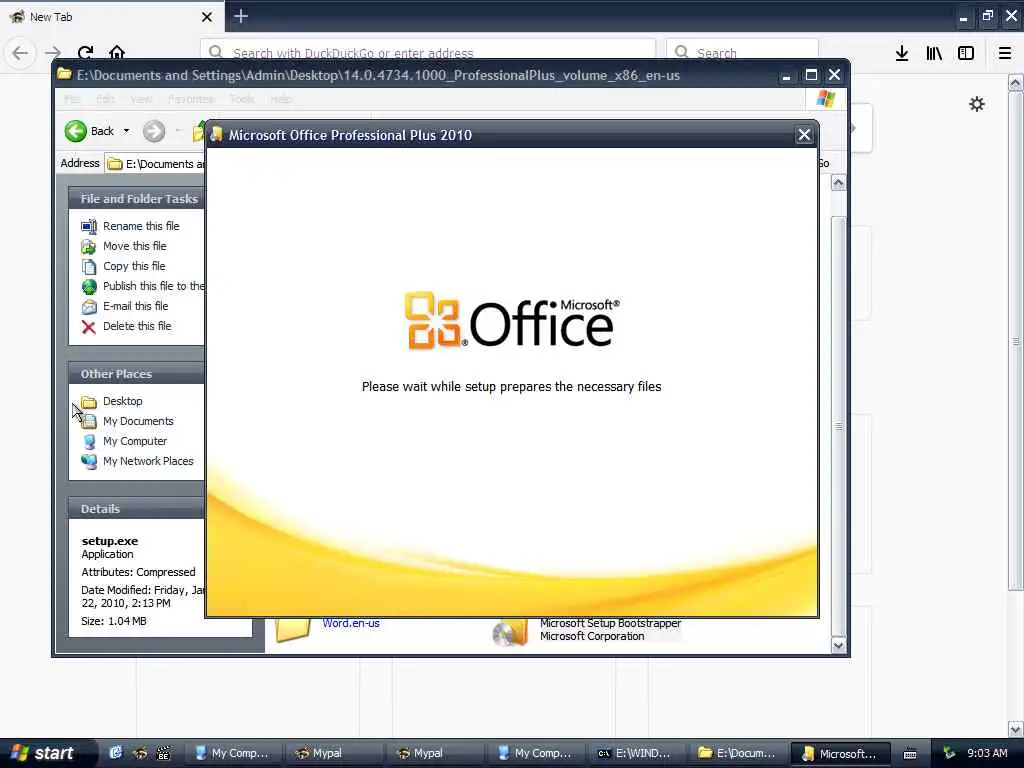The image size is (1024, 768).
Task: Open a new browser tab
Action: pos(241,16)
